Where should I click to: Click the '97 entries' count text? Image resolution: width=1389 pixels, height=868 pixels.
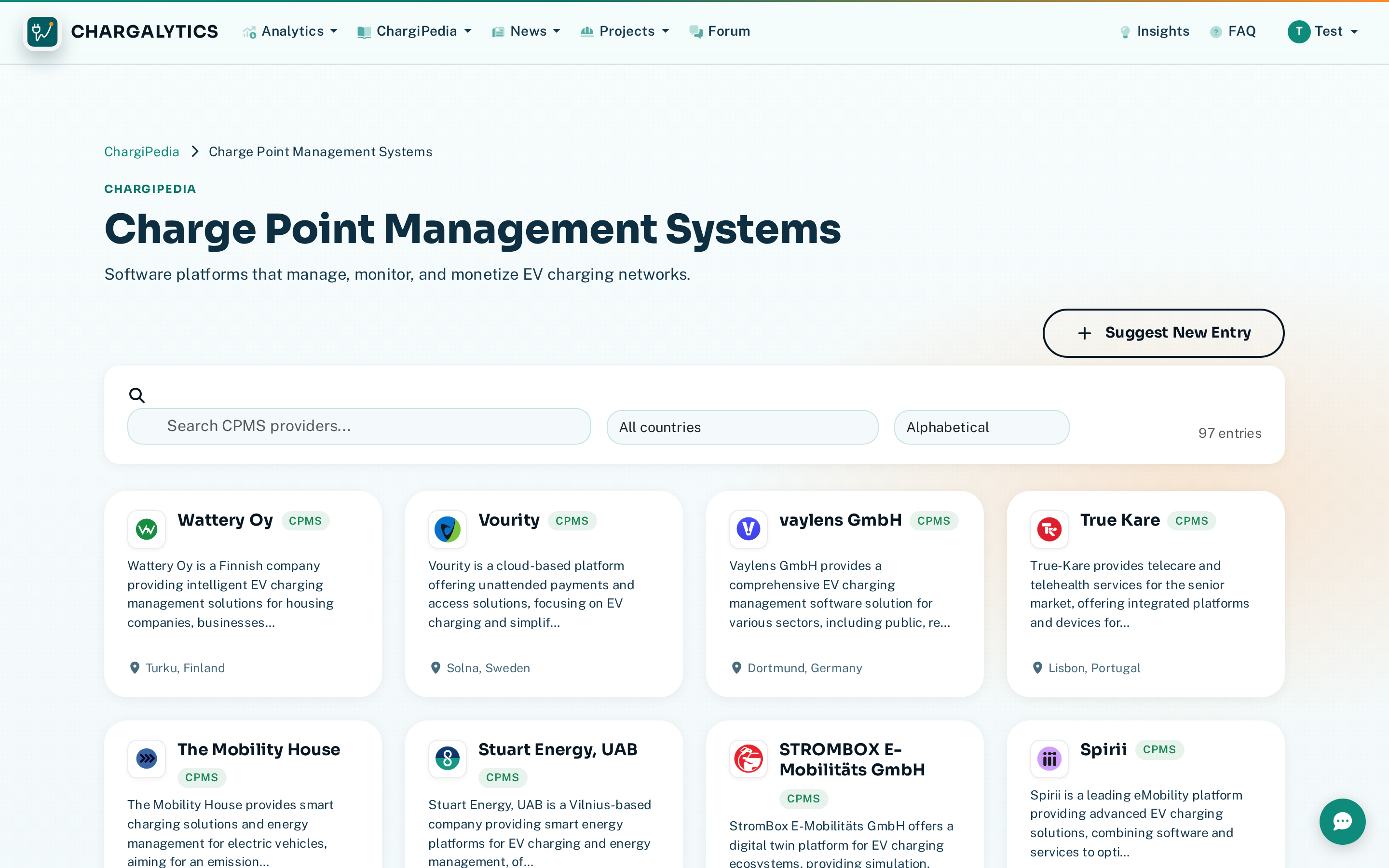coord(1229,433)
